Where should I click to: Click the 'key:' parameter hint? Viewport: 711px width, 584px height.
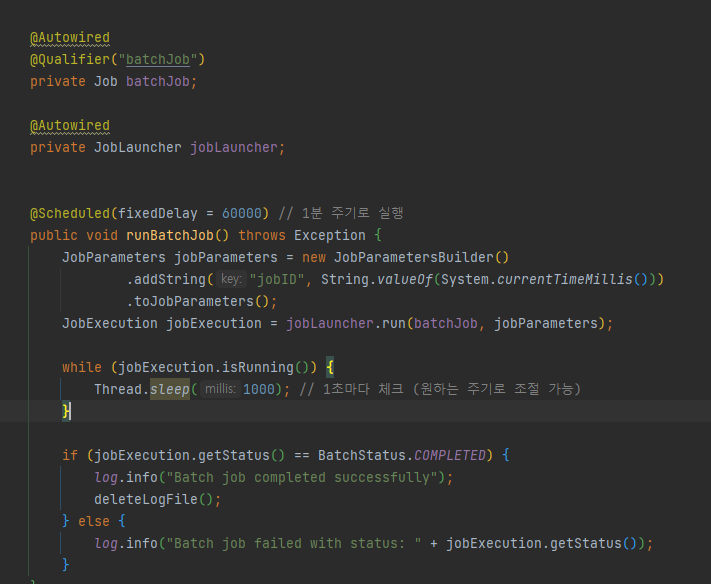(231, 279)
